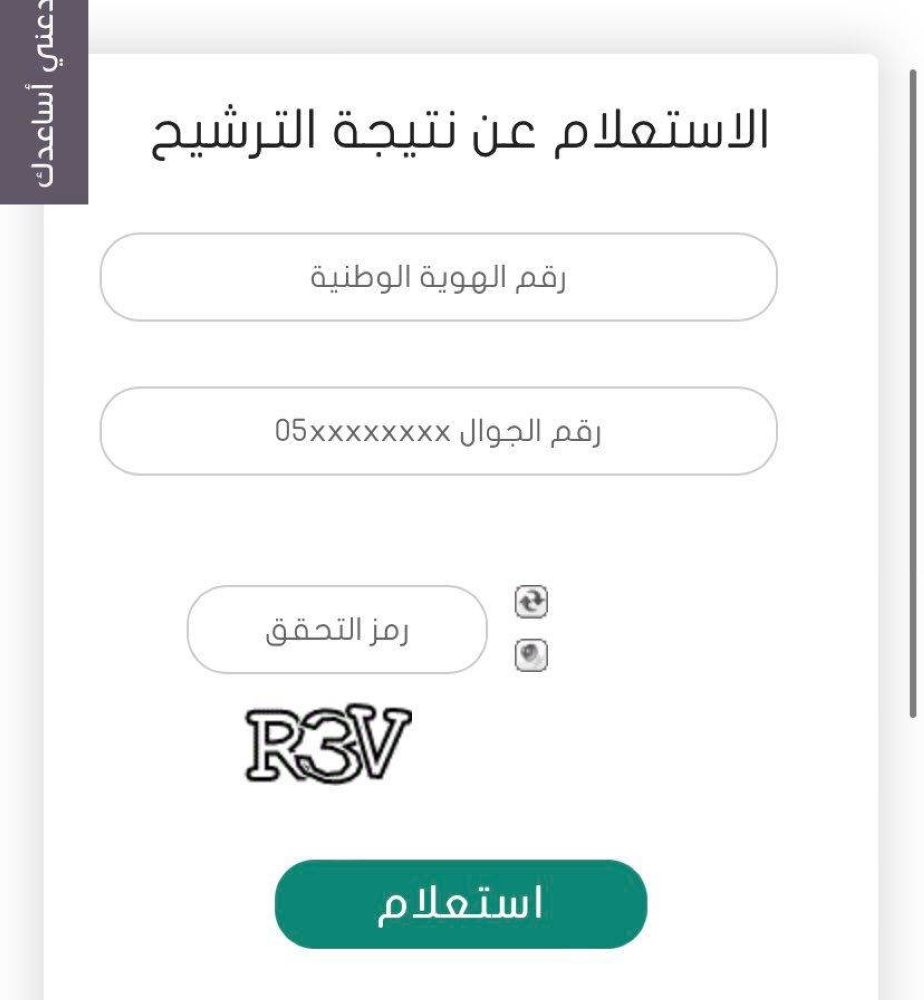Select the رقم الهوية الوطنية input
The width and height of the screenshot is (924, 1000).
pyautogui.click(x=438, y=277)
